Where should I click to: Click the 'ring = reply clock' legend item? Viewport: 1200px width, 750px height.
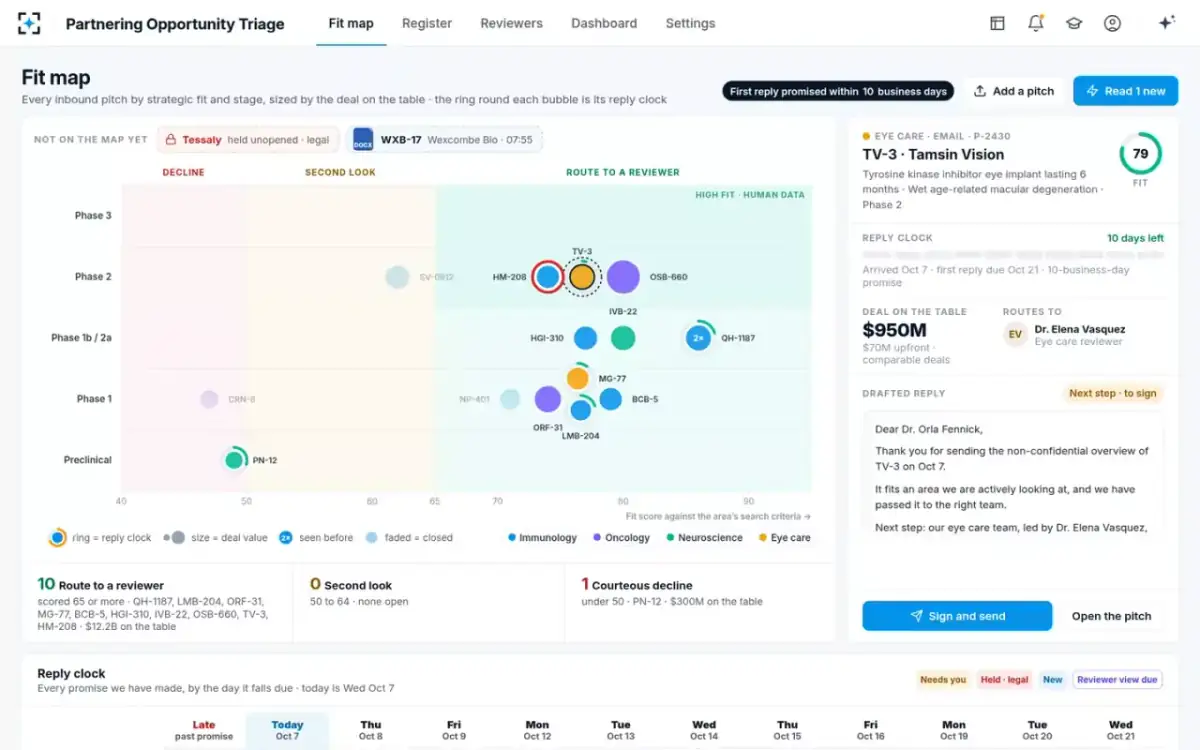pos(100,538)
